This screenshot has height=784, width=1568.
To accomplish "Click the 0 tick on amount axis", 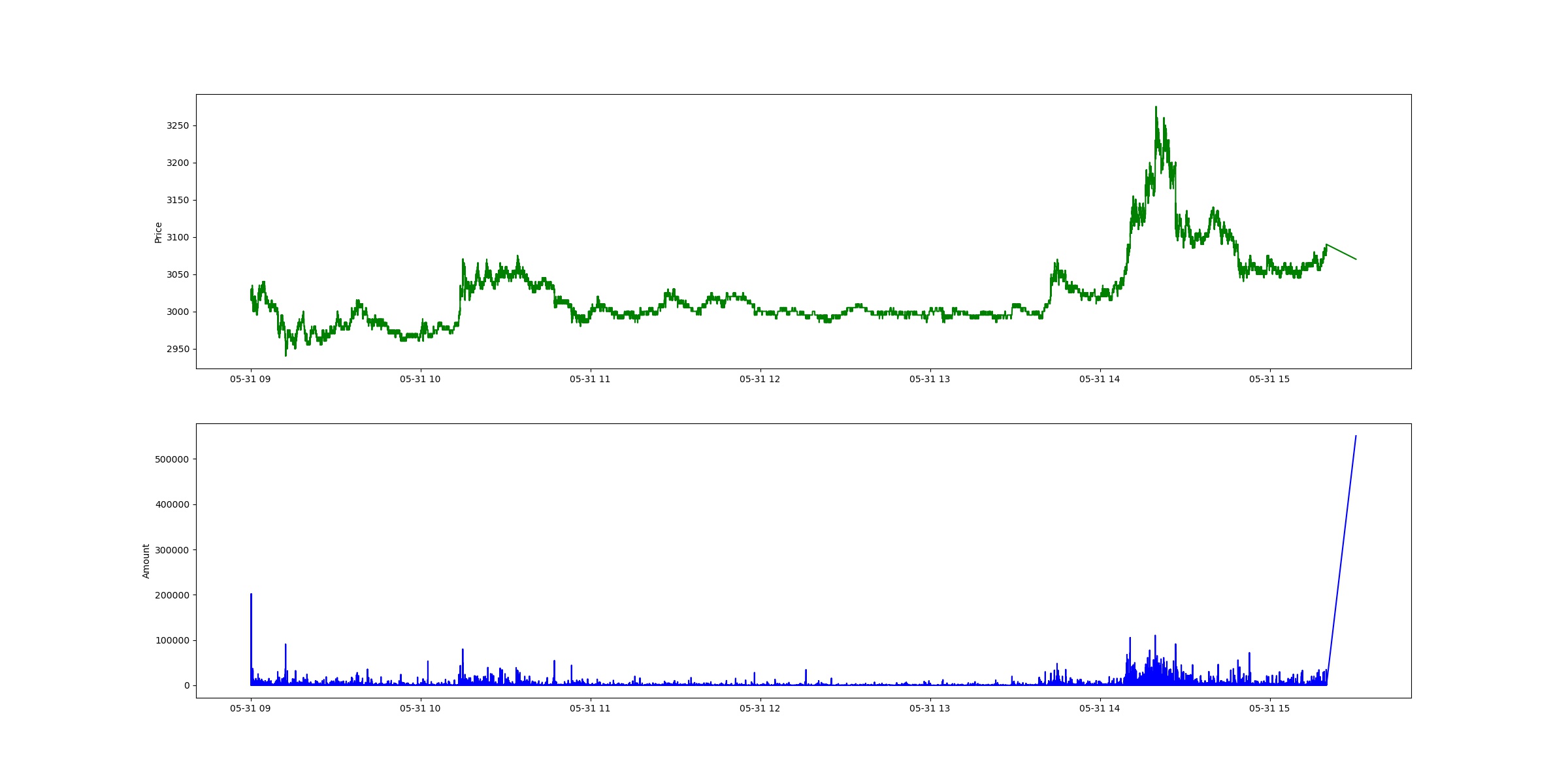I will [x=187, y=685].
